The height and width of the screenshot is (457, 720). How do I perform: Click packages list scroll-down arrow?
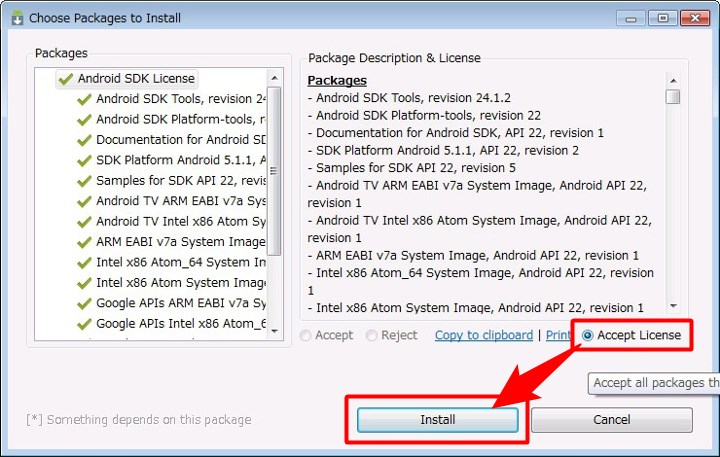[274, 331]
